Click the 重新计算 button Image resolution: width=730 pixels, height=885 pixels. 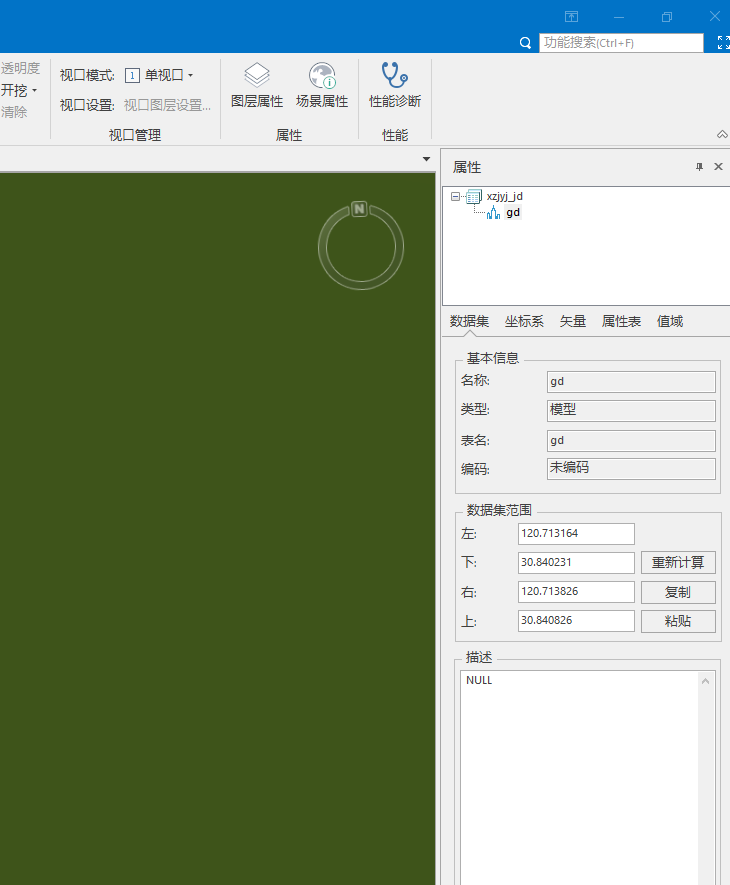click(678, 563)
